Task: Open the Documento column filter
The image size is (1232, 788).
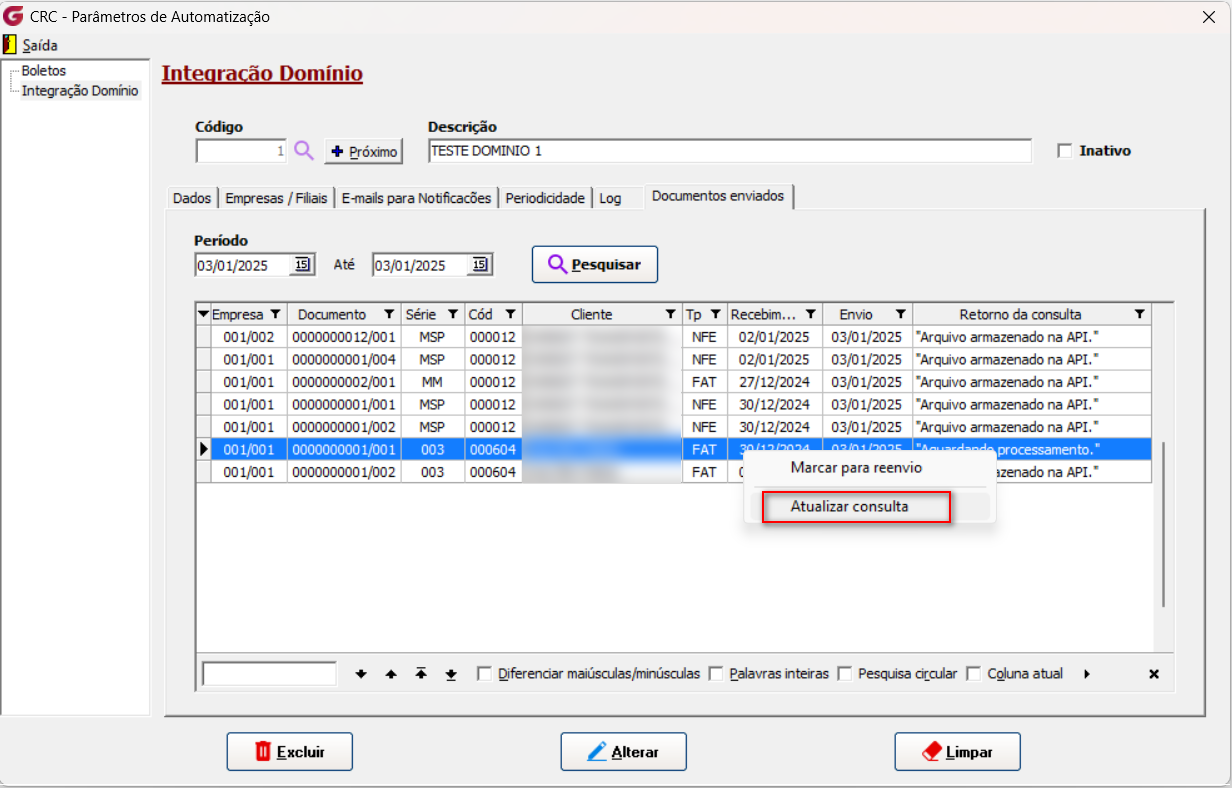Action: pos(389,314)
